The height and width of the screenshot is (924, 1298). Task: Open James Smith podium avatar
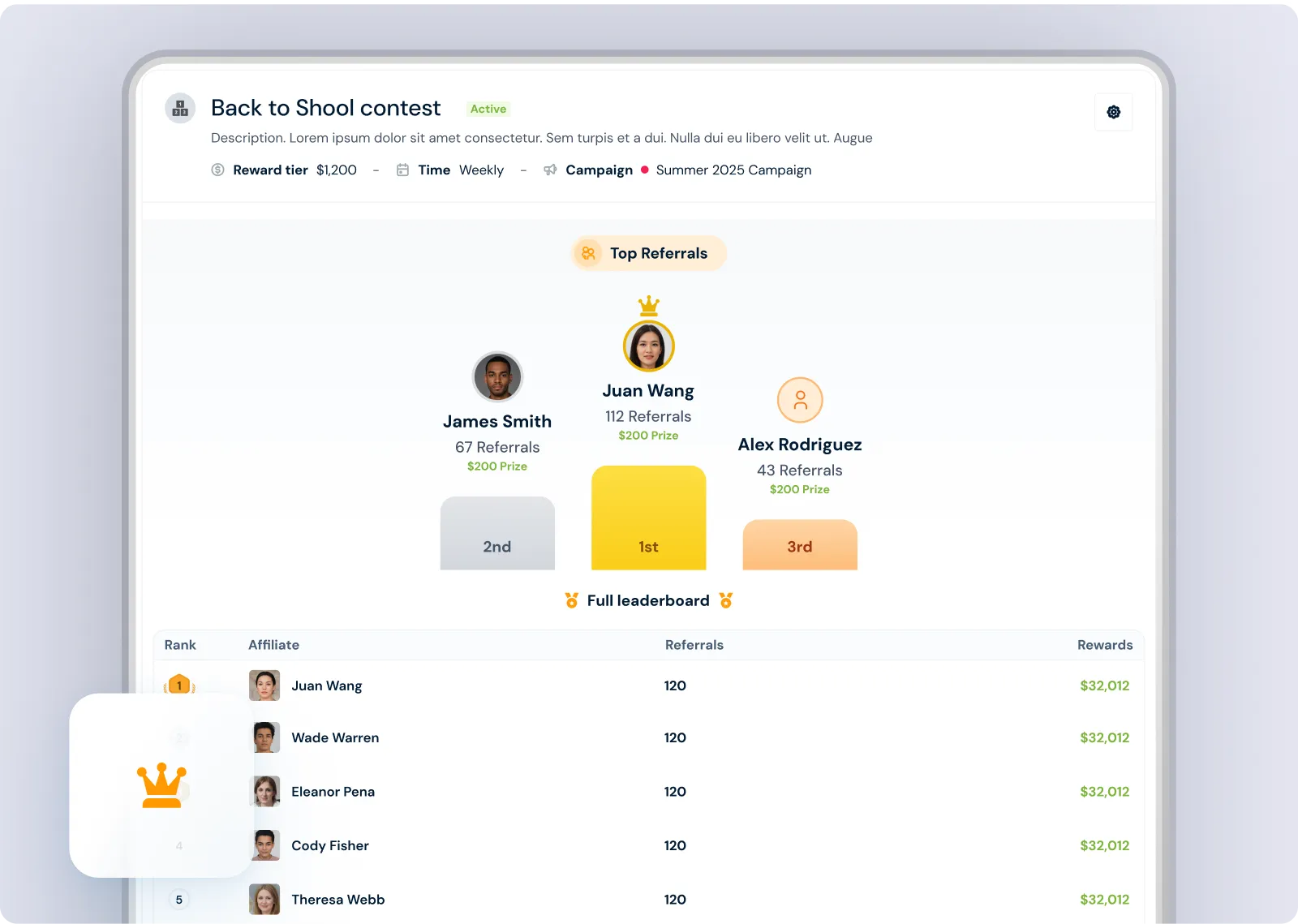(x=497, y=376)
